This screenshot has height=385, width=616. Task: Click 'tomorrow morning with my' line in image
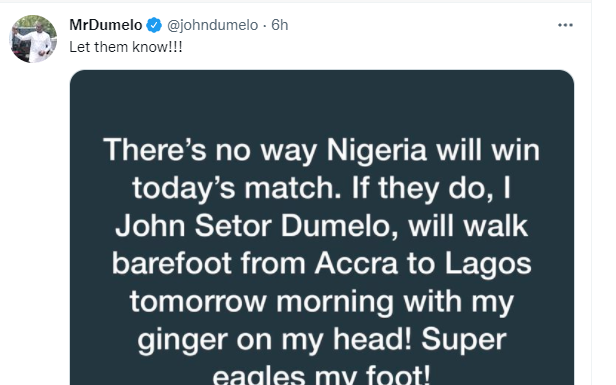point(322,302)
